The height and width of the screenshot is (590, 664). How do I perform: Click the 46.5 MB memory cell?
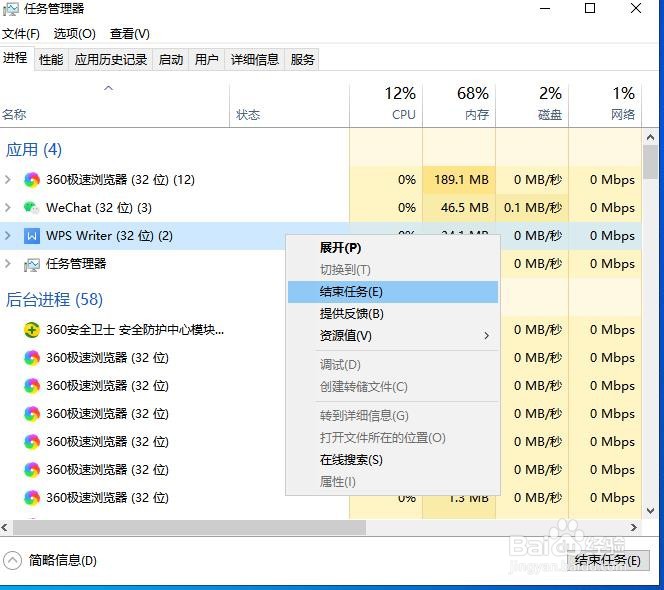point(459,208)
